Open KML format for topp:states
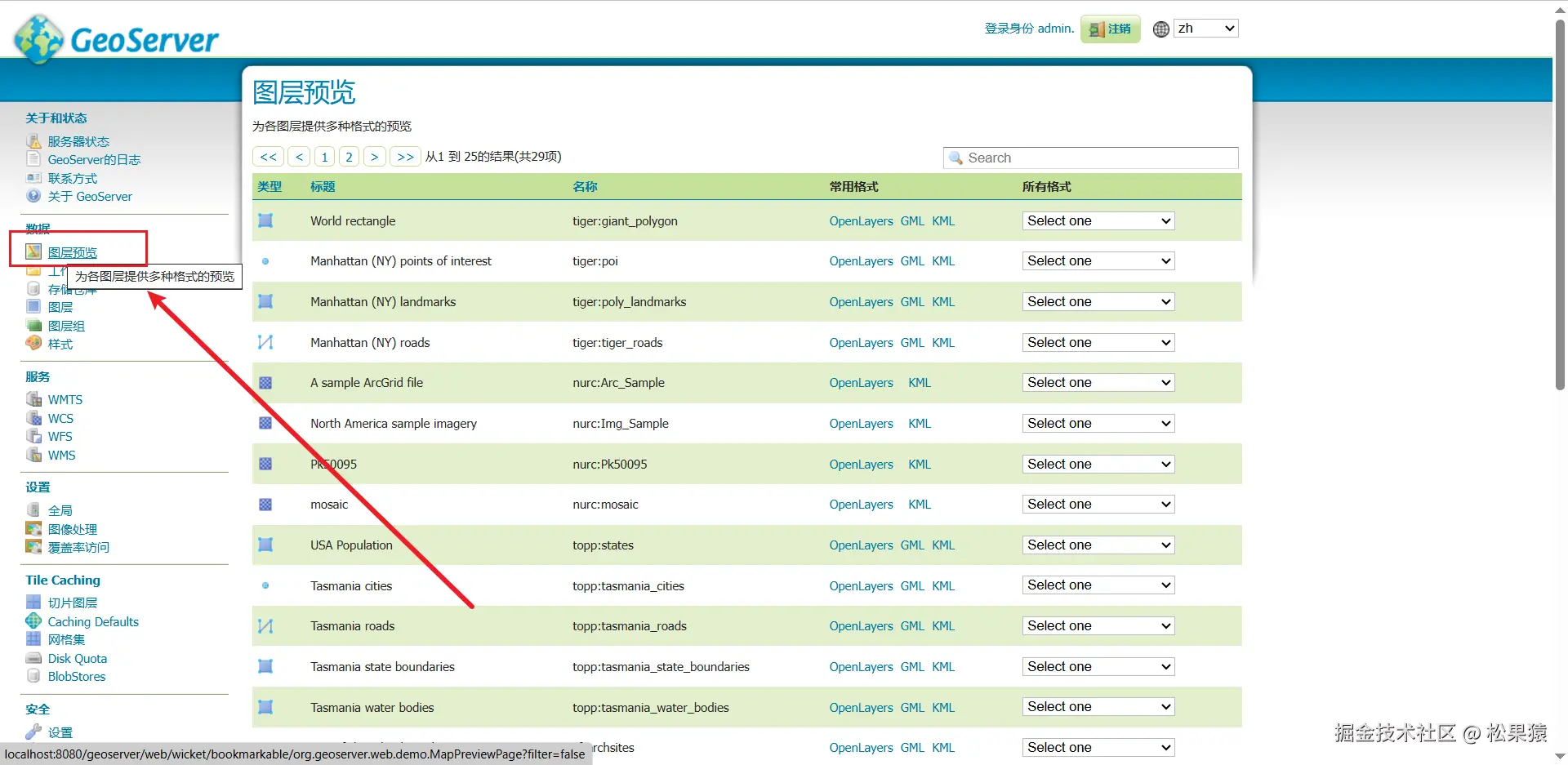Viewport: 1568px width, 765px height. tap(943, 545)
